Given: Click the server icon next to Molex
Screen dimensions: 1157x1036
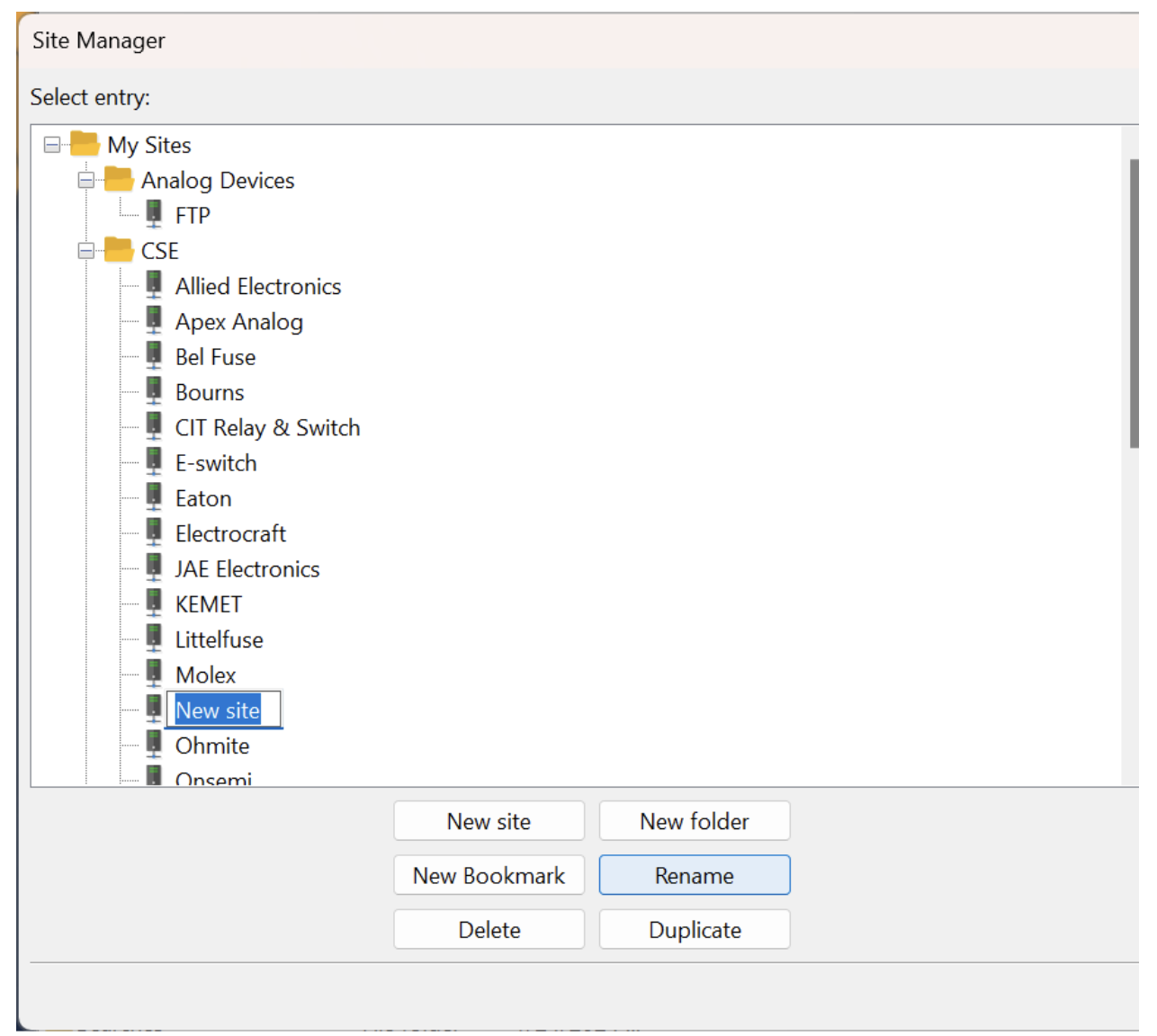Looking at the screenshot, I should click(154, 674).
